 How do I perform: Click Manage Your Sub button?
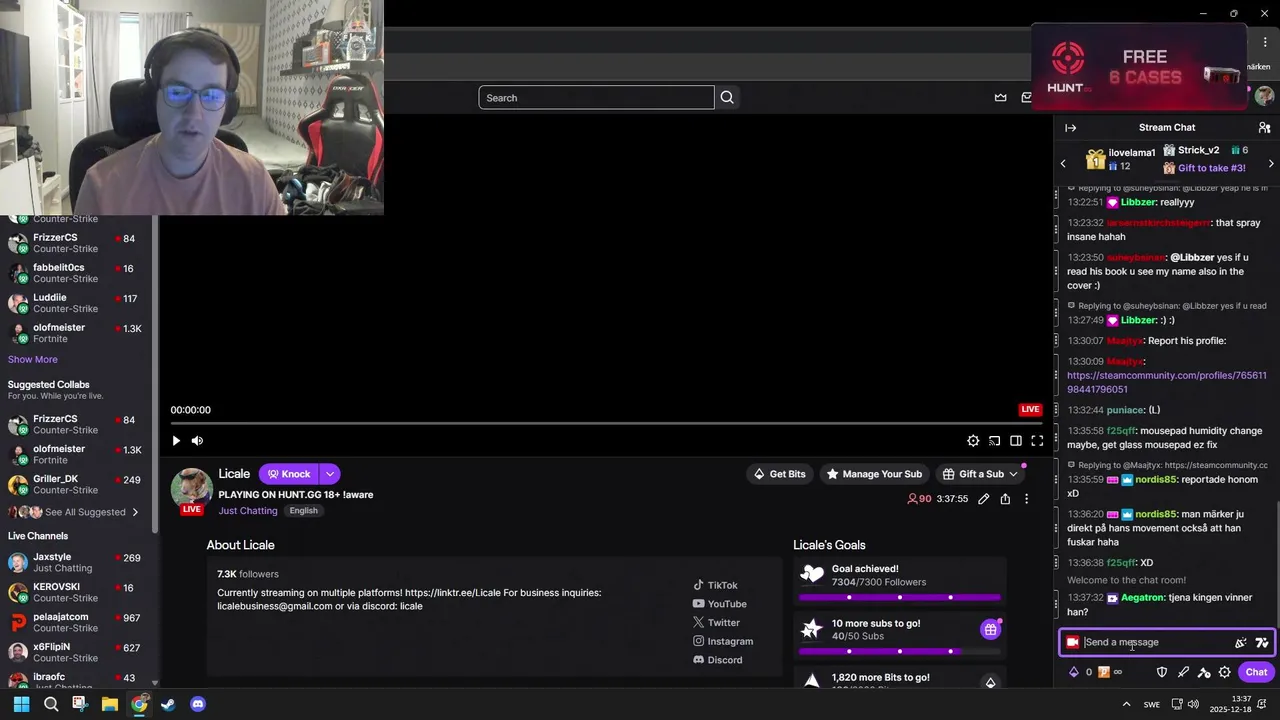point(873,474)
